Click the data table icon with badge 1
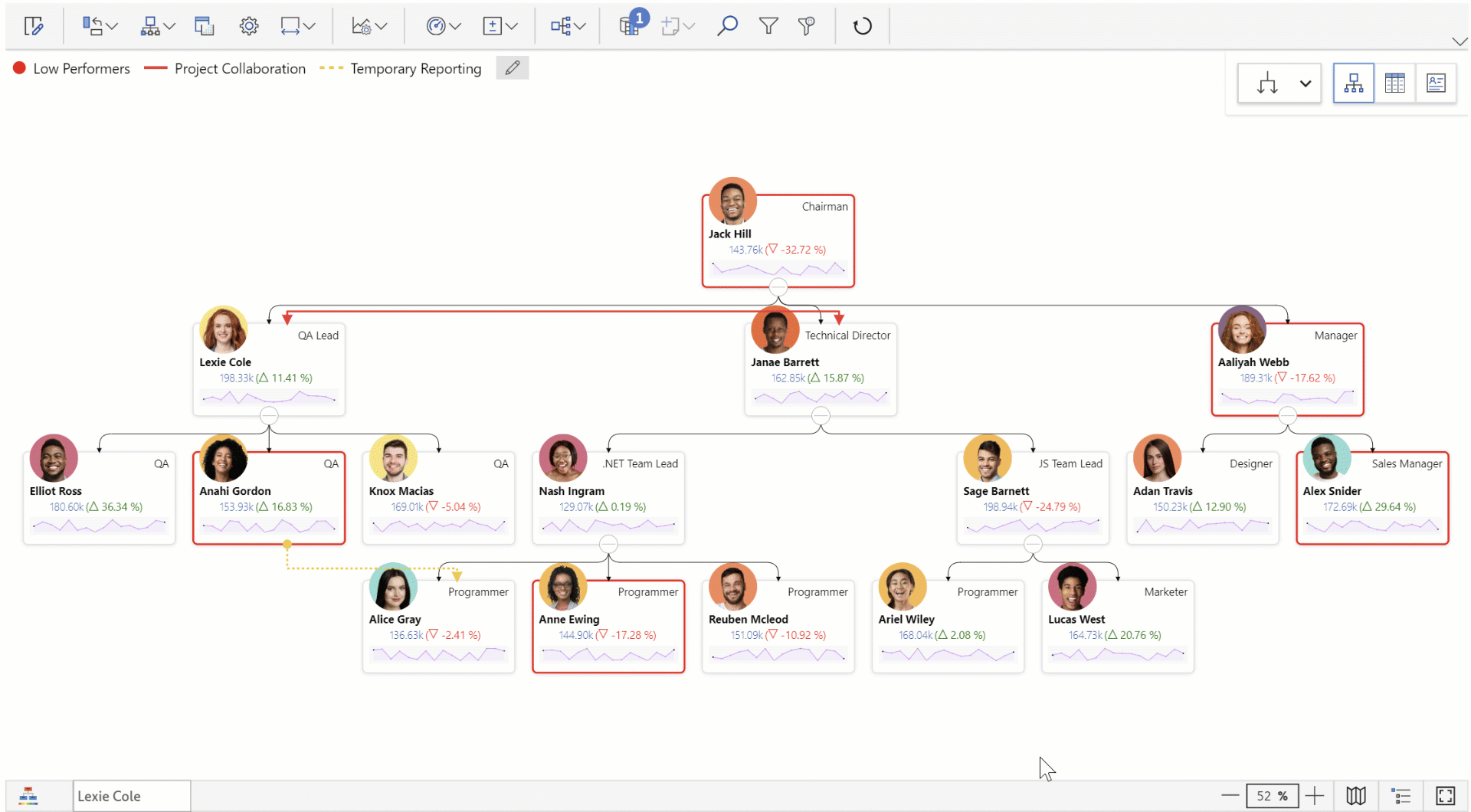Screen dimensions: 1471x812 pyautogui.click(x=630, y=26)
